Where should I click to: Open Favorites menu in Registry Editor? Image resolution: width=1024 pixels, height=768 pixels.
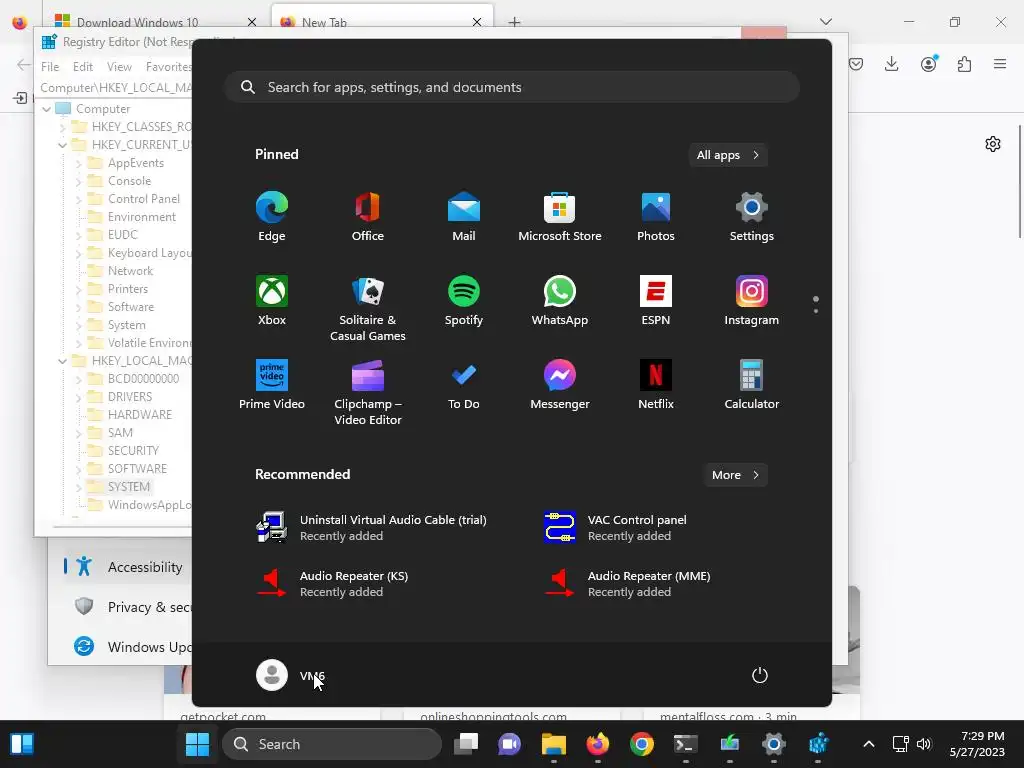click(x=168, y=67)
